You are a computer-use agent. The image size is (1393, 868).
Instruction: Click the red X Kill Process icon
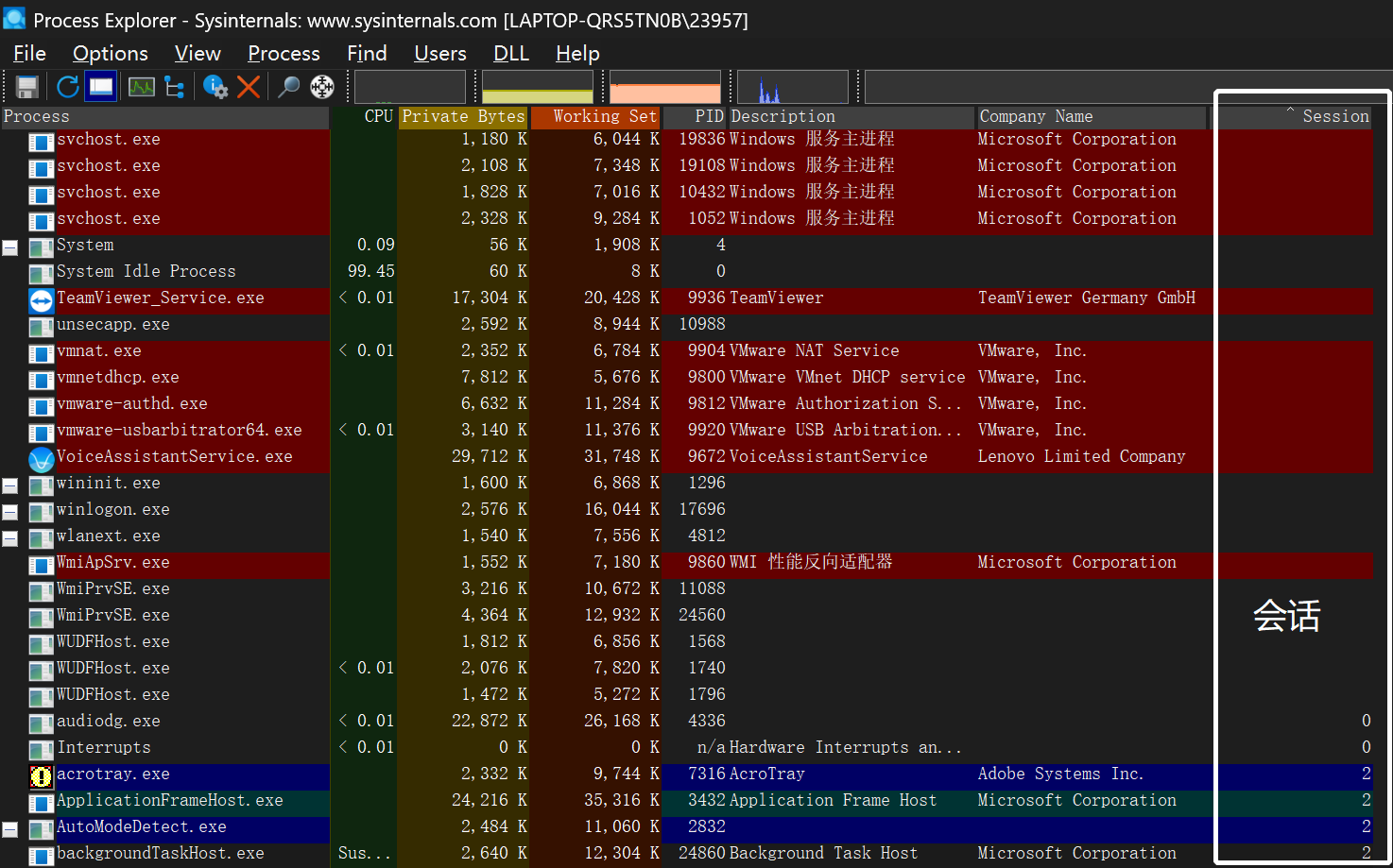[249, 87]
